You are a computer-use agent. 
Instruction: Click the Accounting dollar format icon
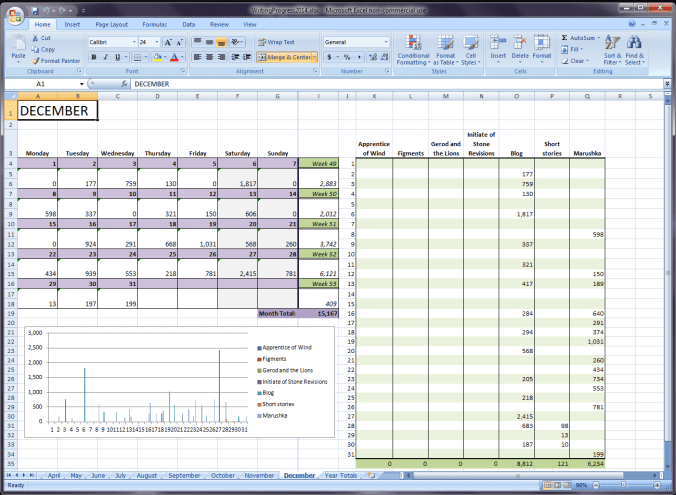[x=329, y=57]
